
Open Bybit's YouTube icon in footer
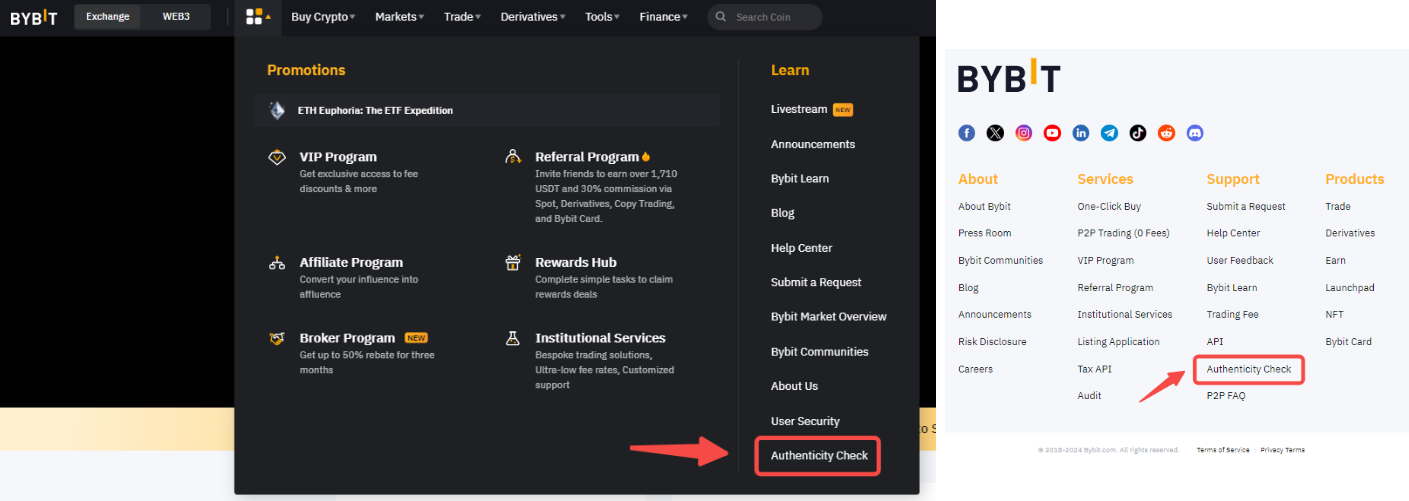[1052, 133]
